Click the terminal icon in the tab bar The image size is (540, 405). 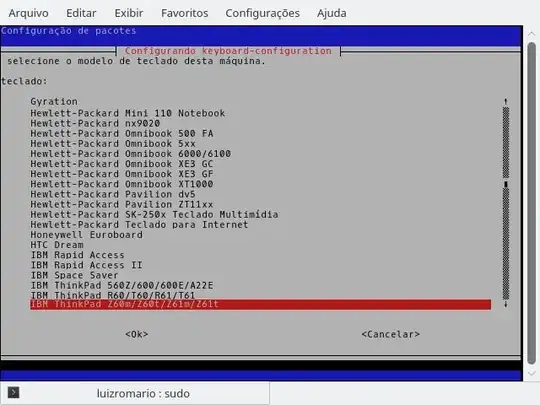click(13, 392)
